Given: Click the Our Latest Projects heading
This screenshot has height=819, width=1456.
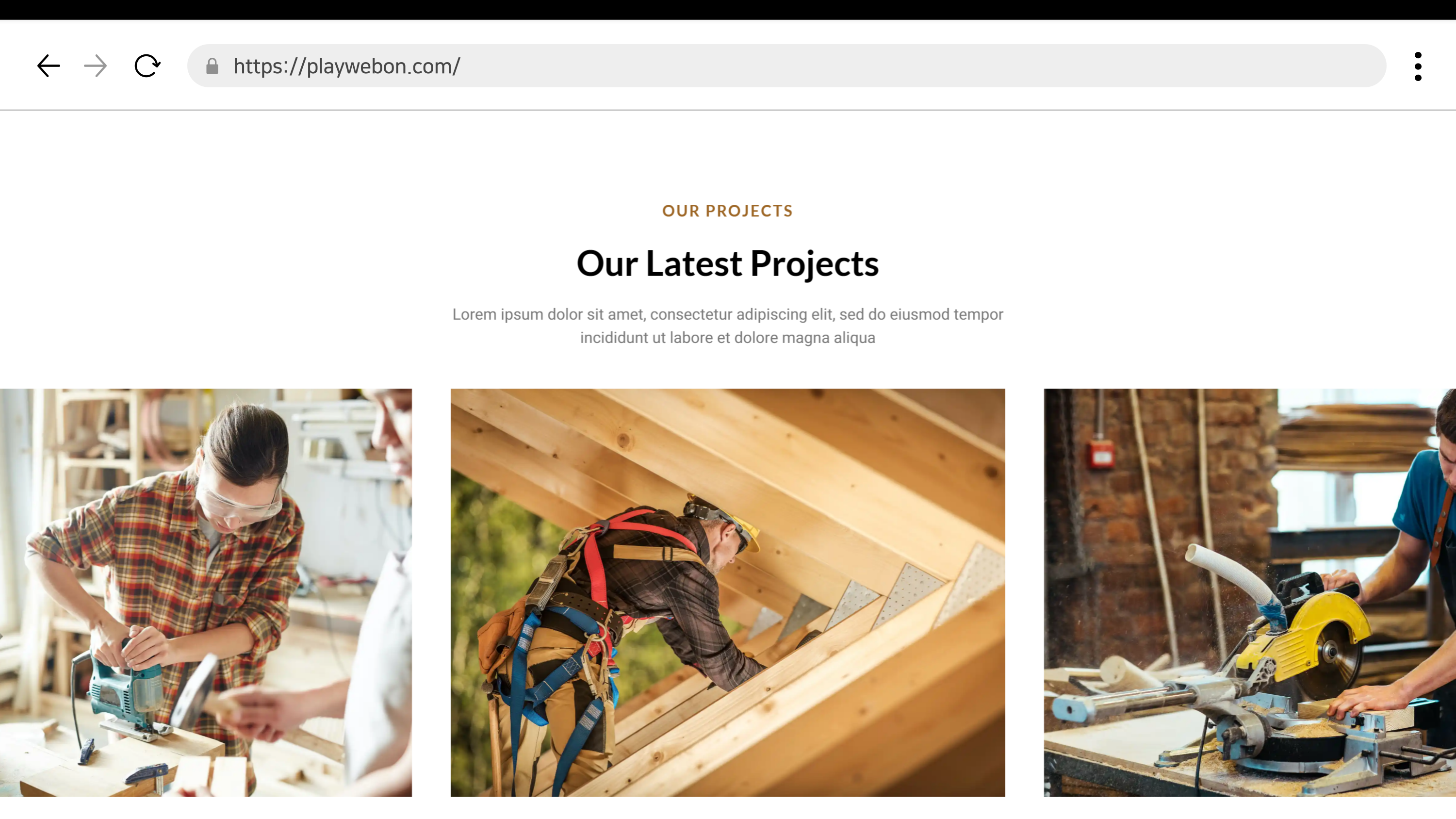Looking at the screenshot, I should pyautogui.click(x=727, y=263).
